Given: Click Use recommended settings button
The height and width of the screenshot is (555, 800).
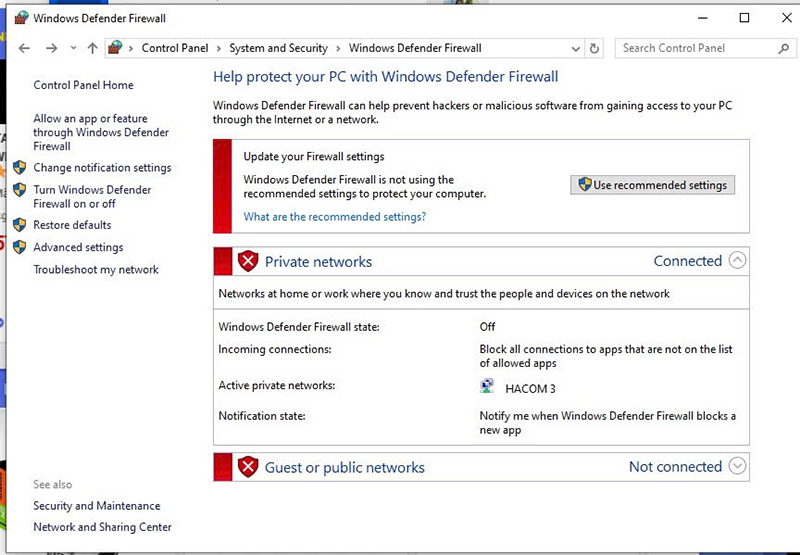Looking at the screenshot, I should 653,185.
